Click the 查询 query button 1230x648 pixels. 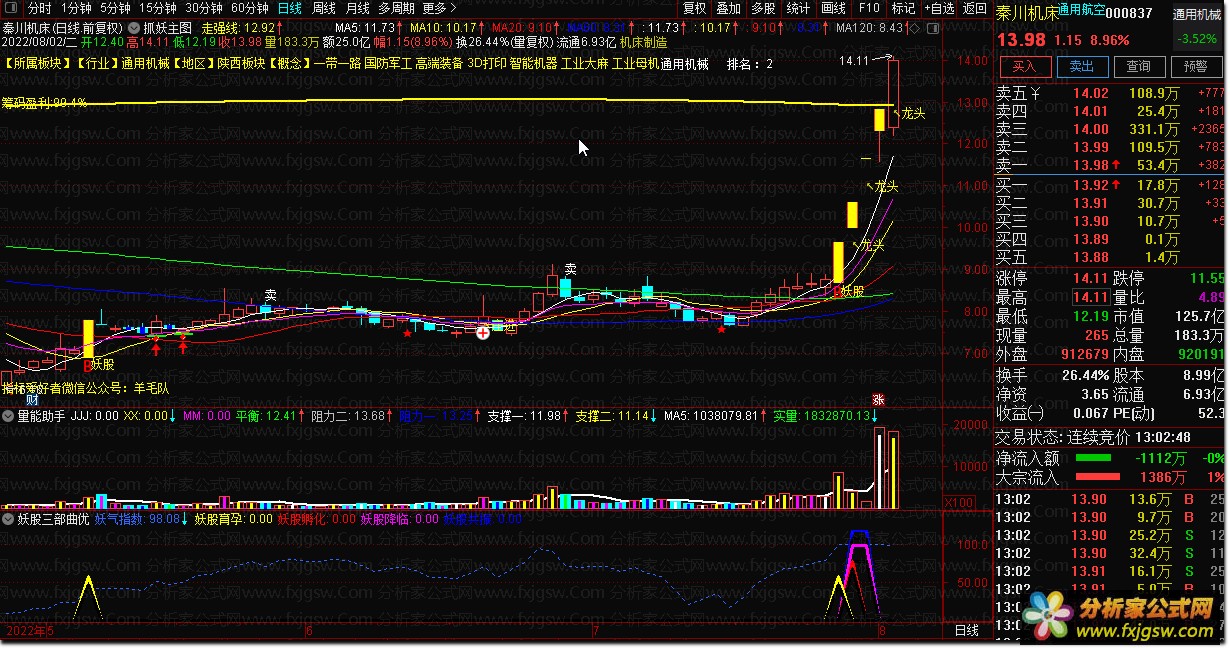[x=1139, y=67]
